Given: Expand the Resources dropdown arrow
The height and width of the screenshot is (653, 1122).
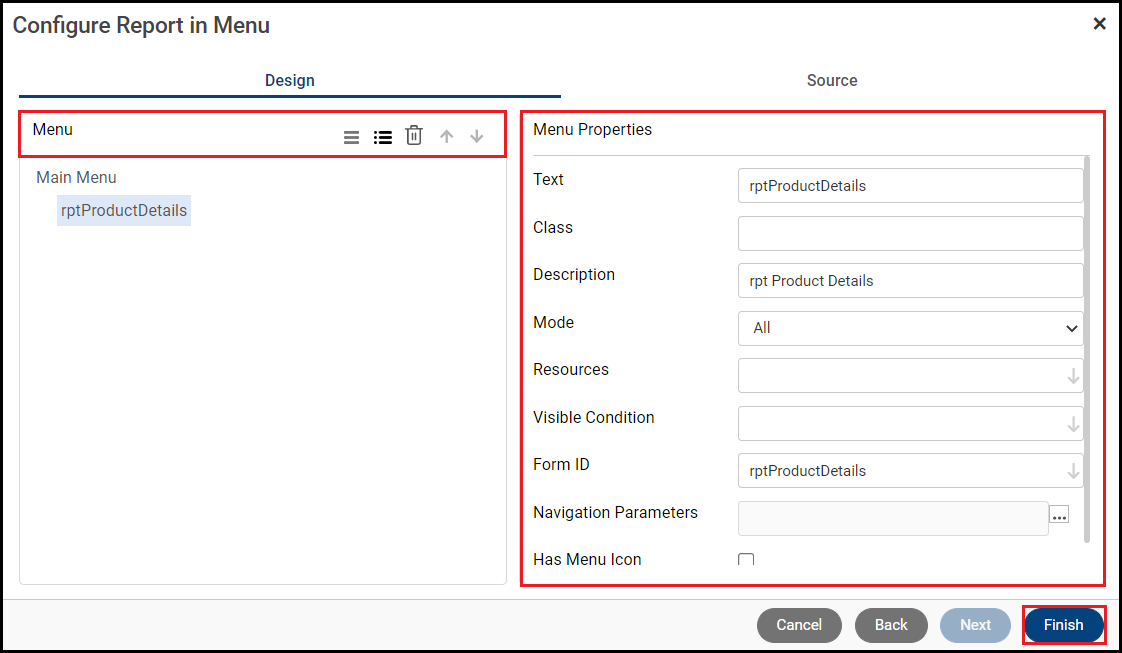Looking at the screenshot, I should pos(1073,376).
